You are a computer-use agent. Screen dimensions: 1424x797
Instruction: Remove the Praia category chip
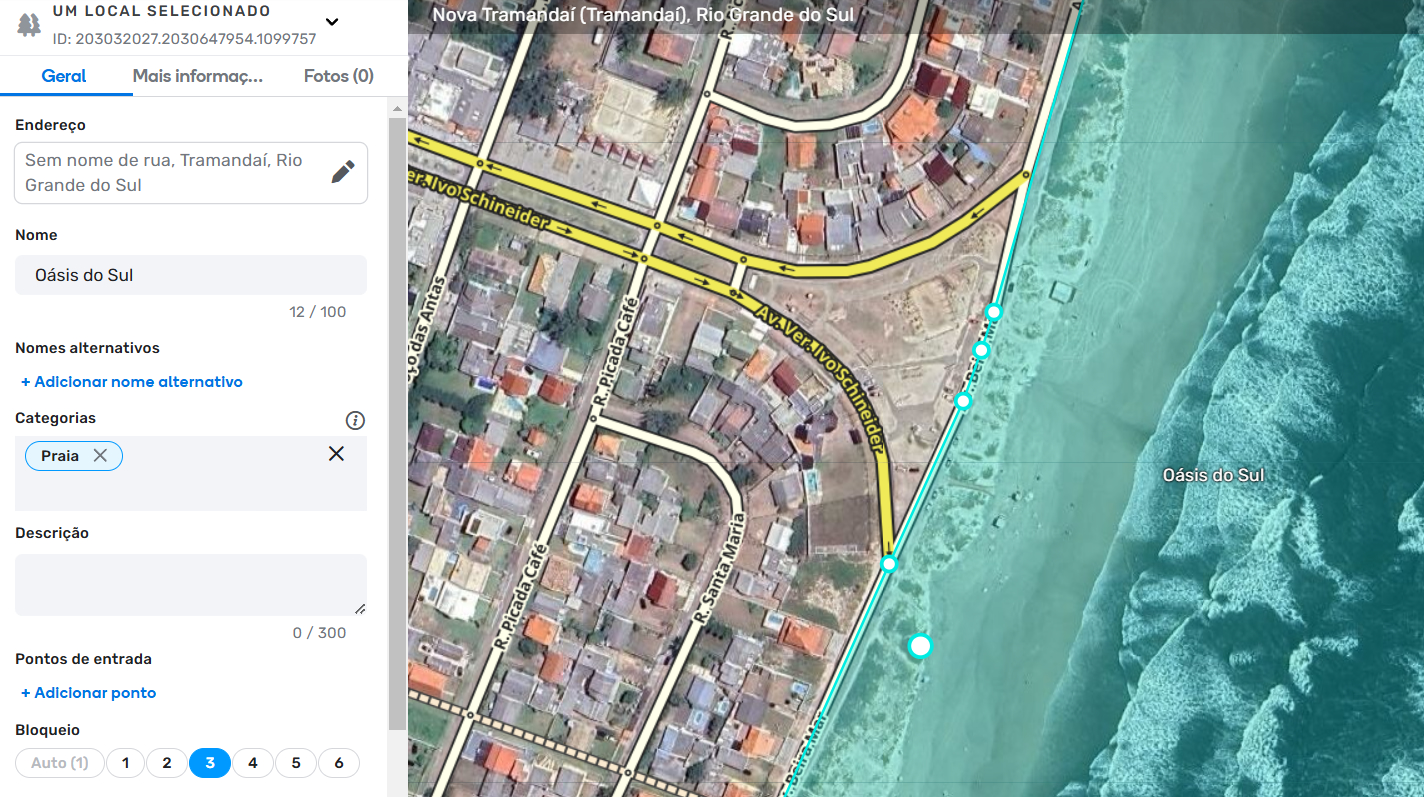100,456
